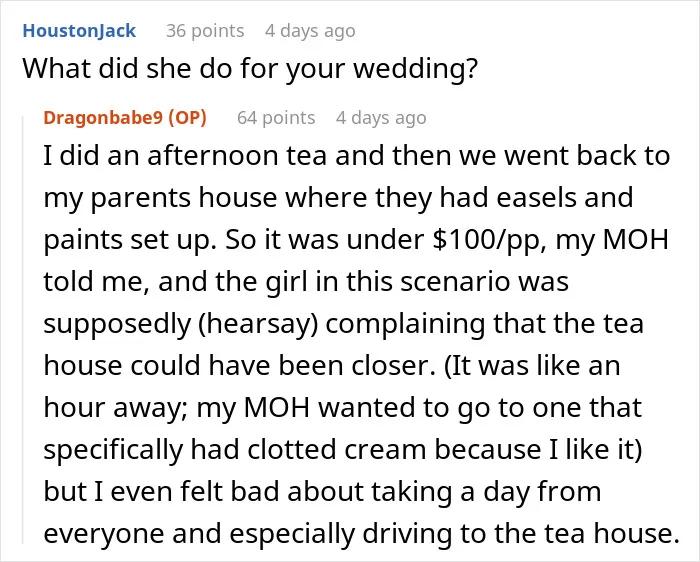Click the comment 'What did she do for your wedding?'
This screenshot has width=700, height=562.
tap(250, 68)
